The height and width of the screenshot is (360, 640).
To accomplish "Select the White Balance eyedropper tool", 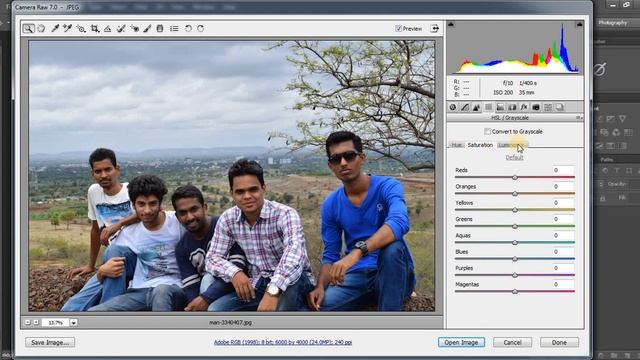I will click(x=55, y=29).
